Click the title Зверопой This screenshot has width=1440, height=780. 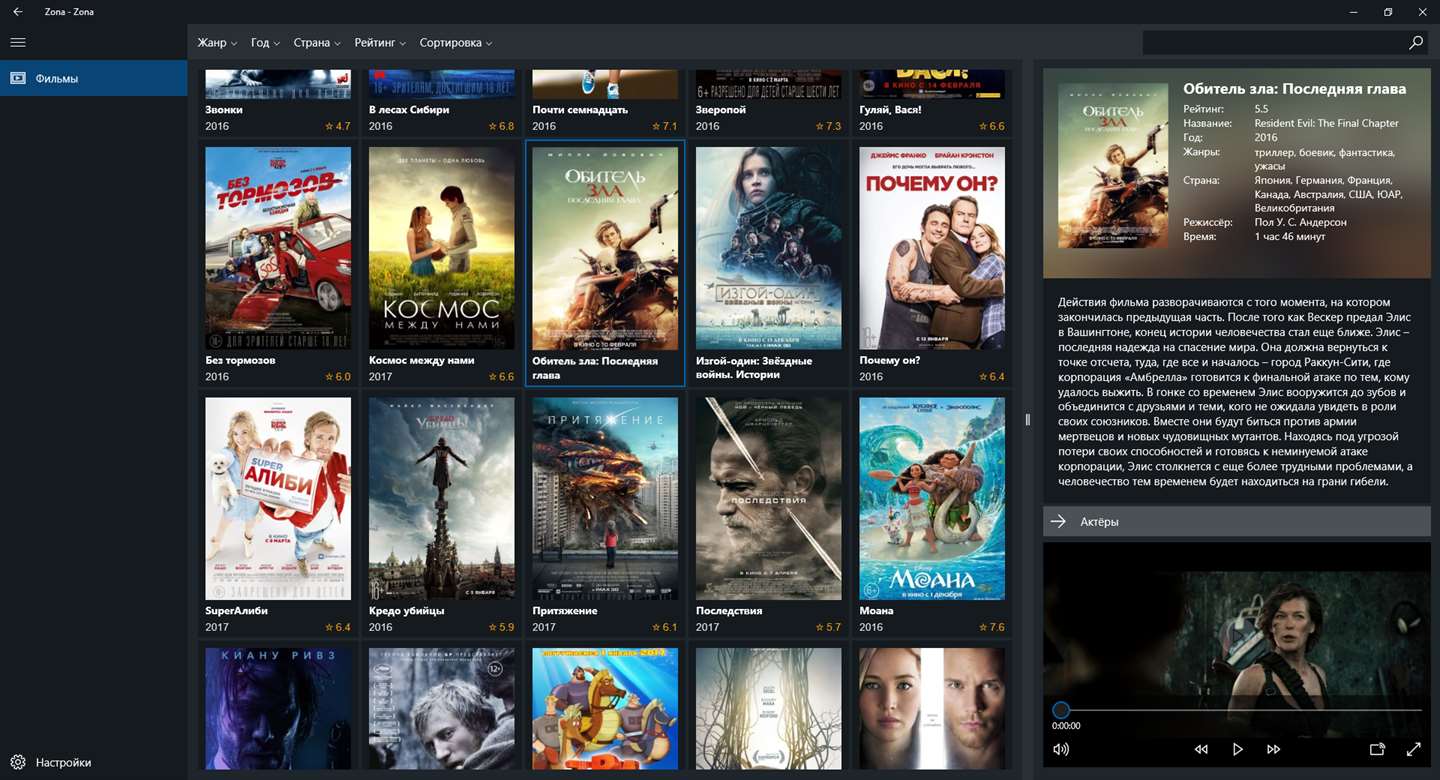pyautogui.click(x=721, y=110)
